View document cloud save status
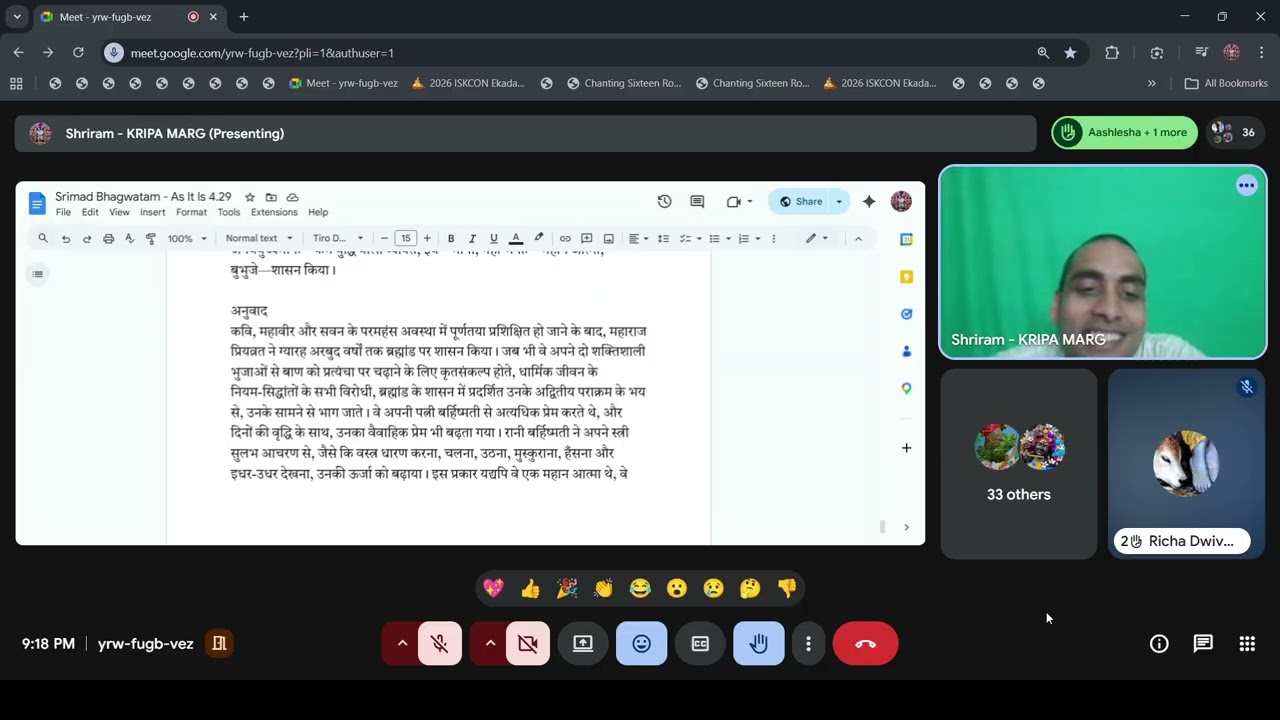 292,197
